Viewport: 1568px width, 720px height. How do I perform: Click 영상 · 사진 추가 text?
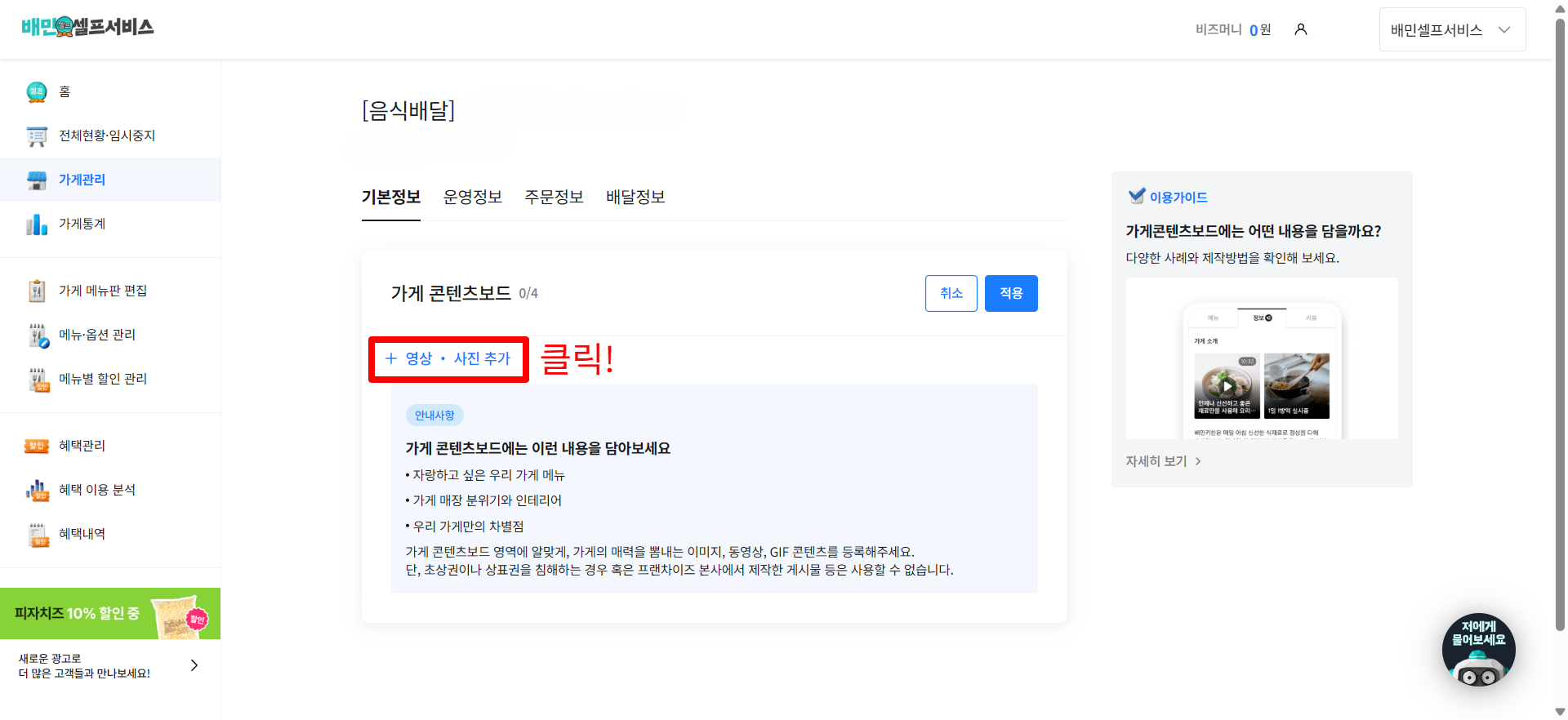click(458, 358)
